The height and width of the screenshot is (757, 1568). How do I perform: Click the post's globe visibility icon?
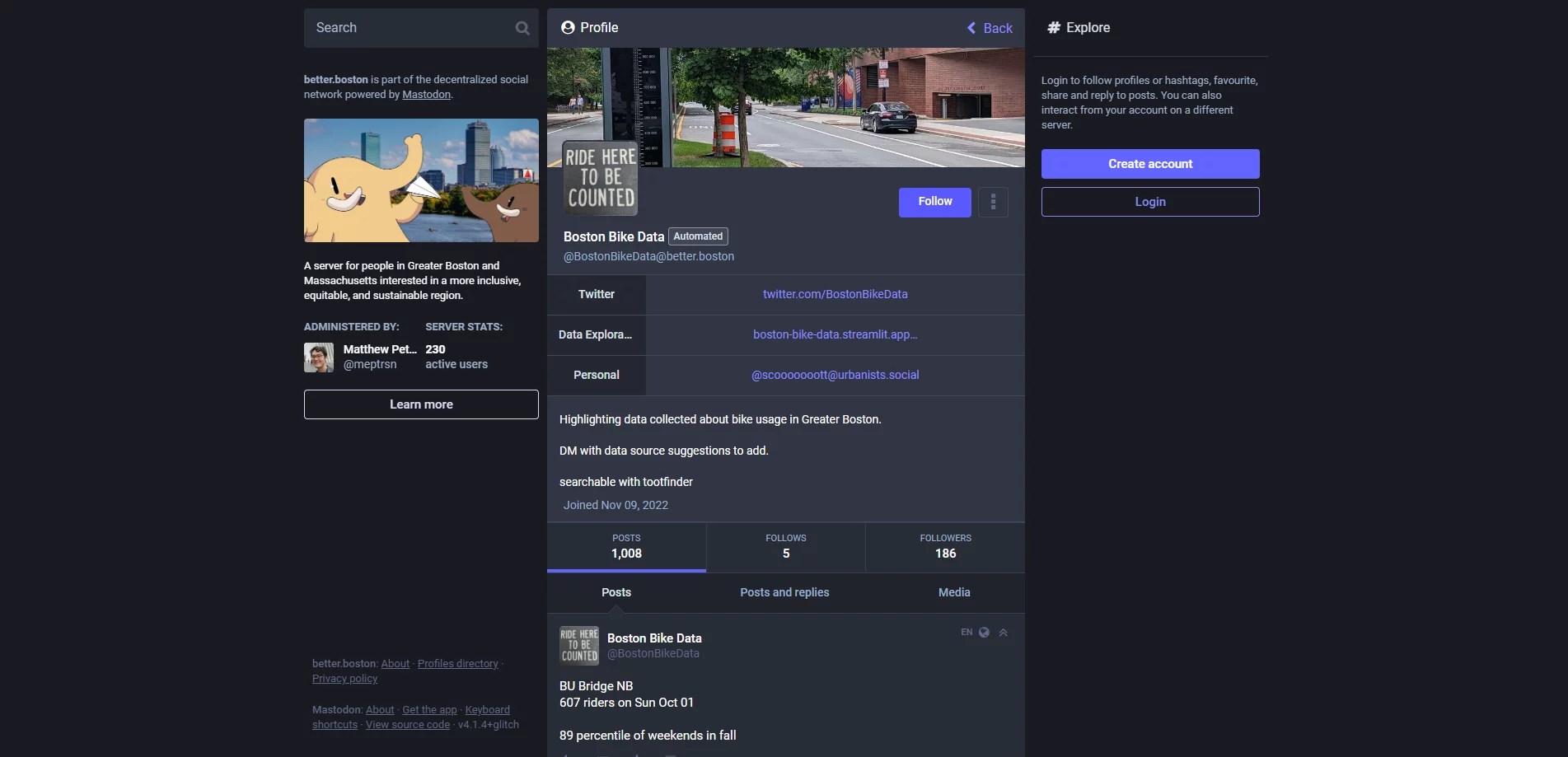(x=984, y=633)
